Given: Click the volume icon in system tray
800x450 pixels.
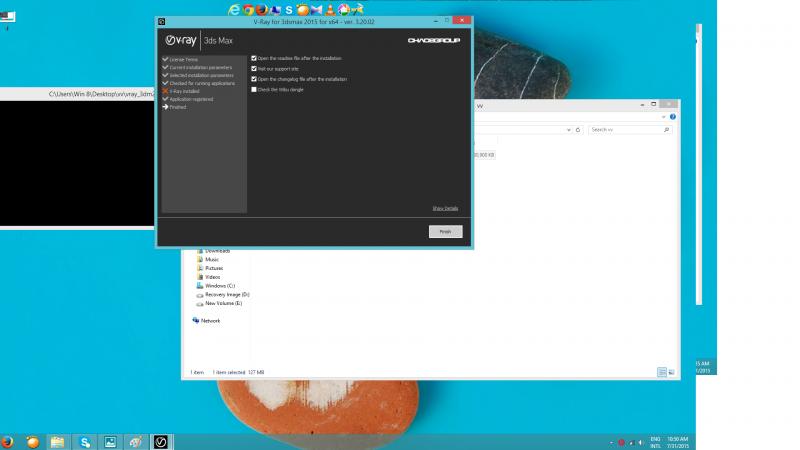Looking at the screenshot, I should [641, 443].
